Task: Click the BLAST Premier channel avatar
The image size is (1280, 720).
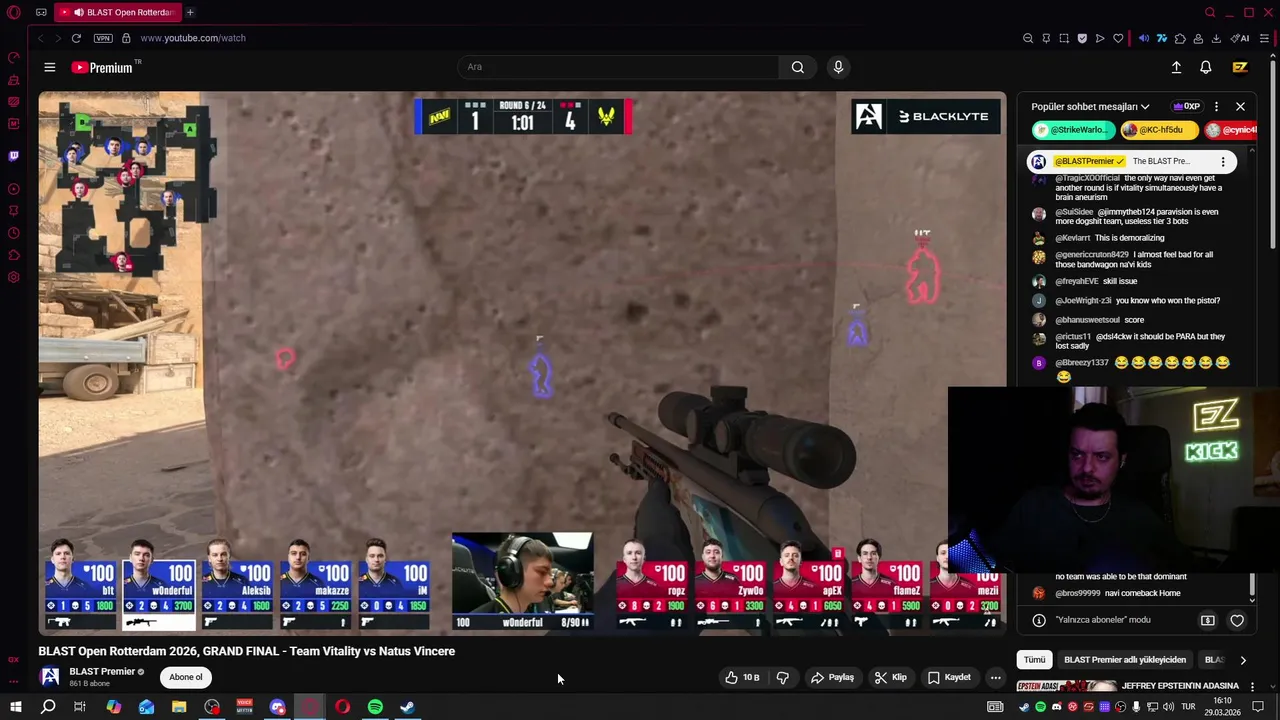Action: pos(49,677)
